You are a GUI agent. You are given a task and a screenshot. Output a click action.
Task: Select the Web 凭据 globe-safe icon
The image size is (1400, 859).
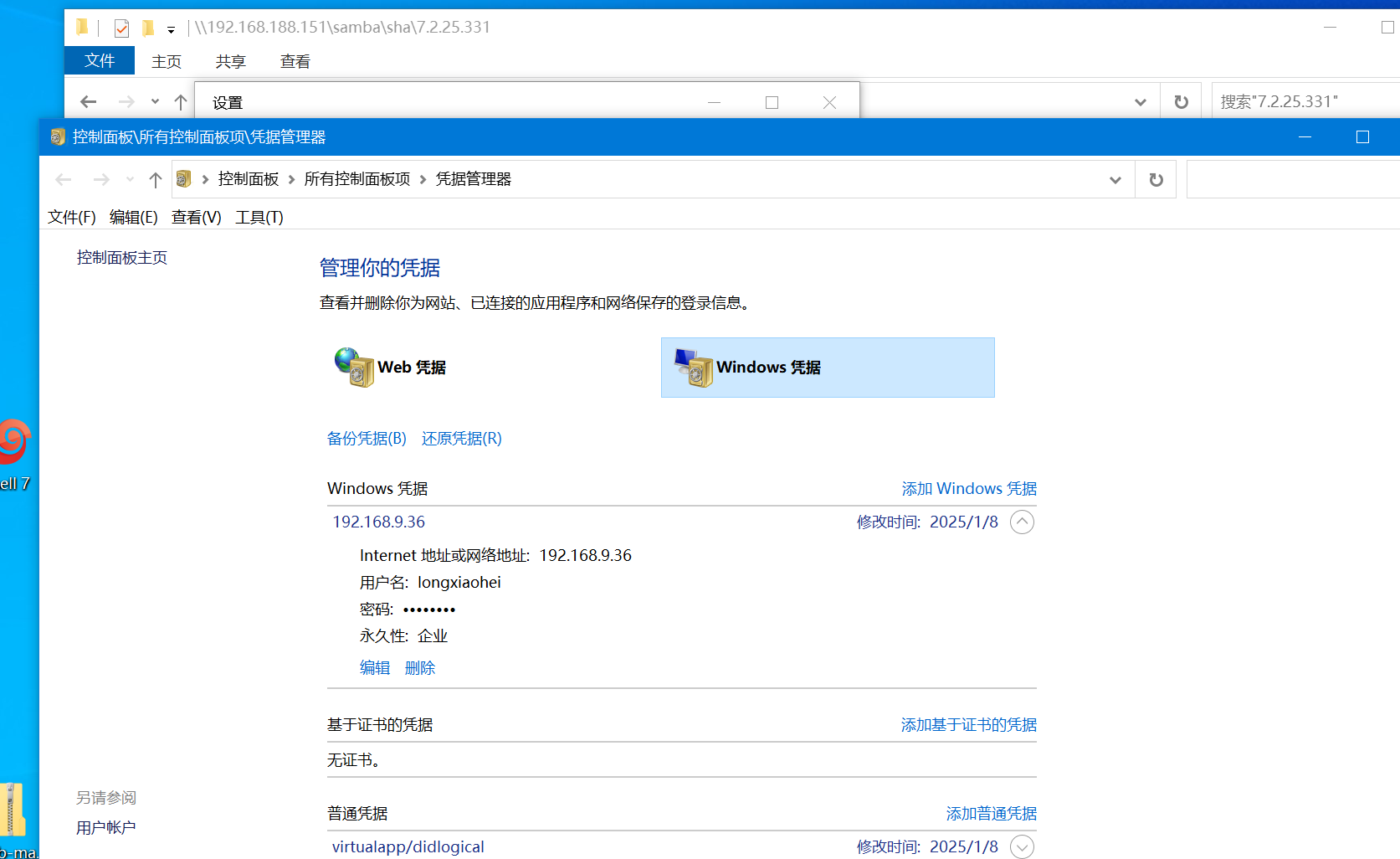point(354,367)
